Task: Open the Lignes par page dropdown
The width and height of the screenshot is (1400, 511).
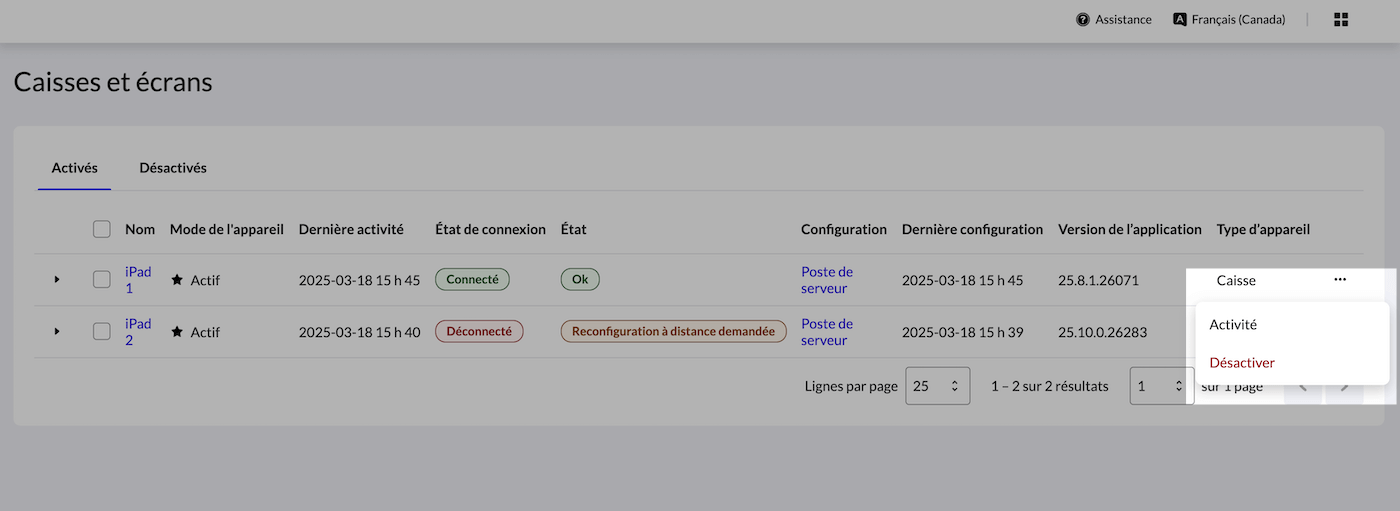Action: [x=937, y=386]
